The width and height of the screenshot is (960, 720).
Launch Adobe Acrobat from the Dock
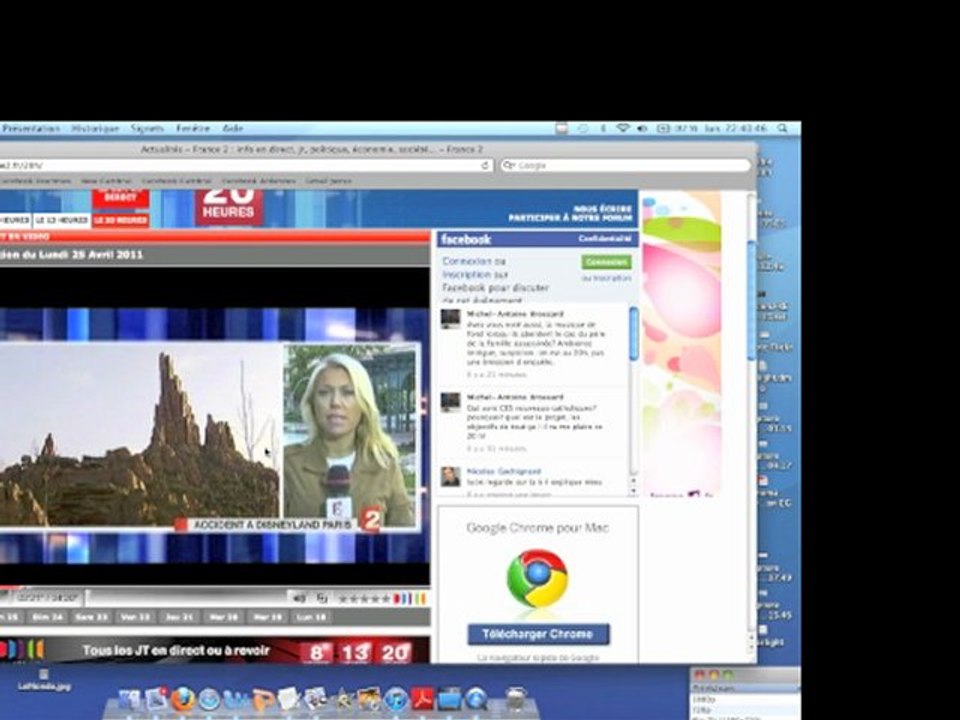coord(422,699)
